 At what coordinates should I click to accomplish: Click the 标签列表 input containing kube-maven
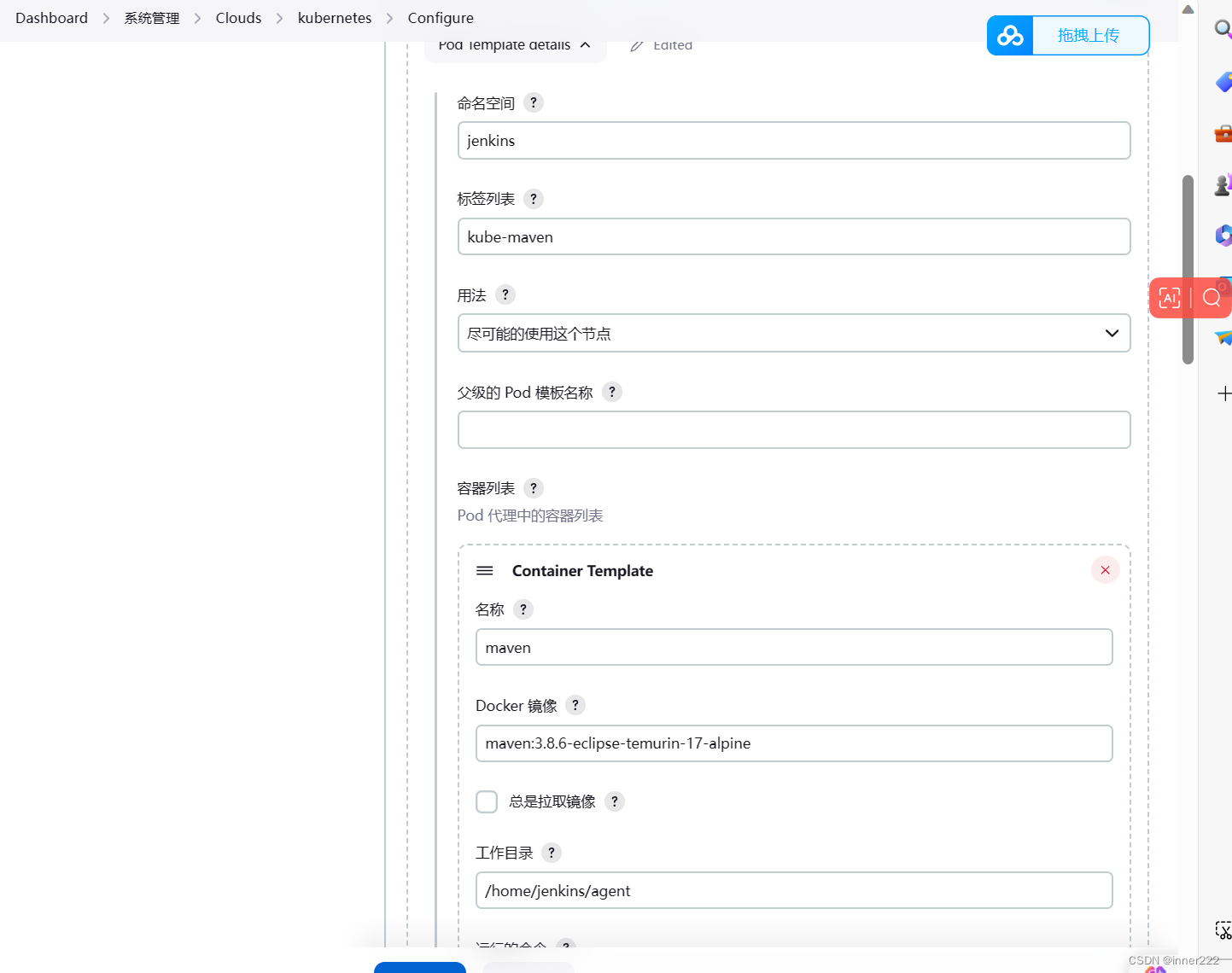click(794, 236)
